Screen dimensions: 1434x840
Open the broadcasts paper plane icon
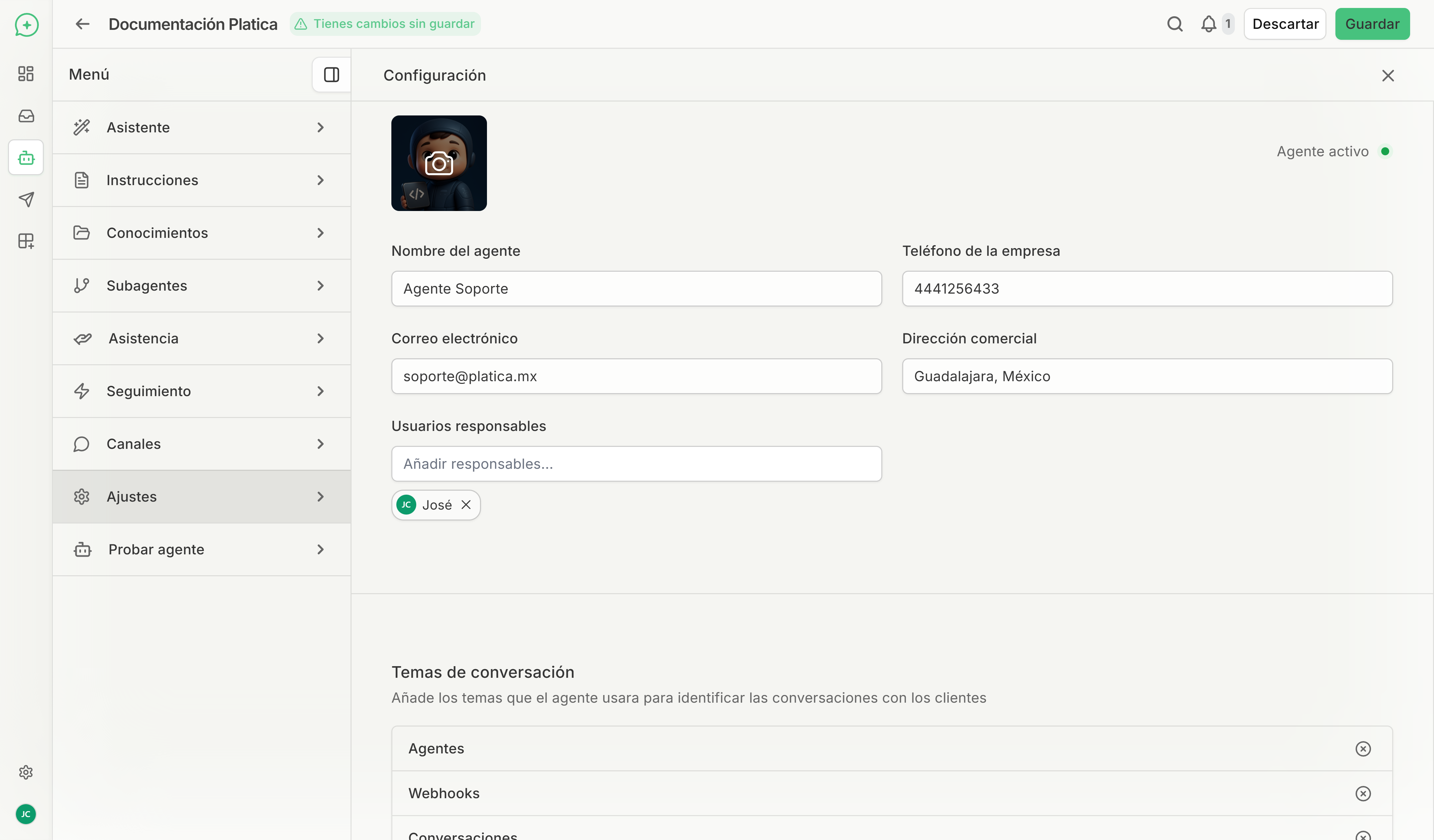click(26, 199)
